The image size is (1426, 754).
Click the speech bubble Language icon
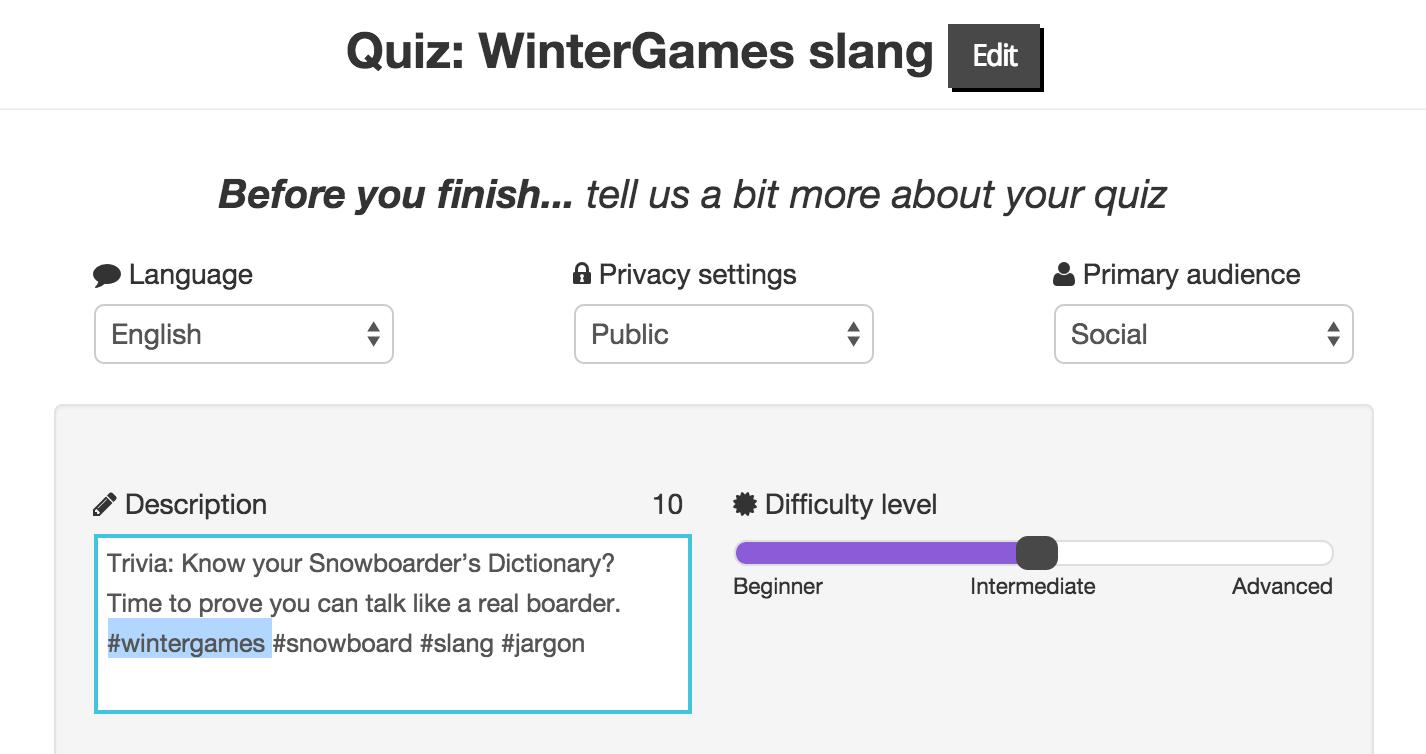pyautogui.click(x=107, y=276)
